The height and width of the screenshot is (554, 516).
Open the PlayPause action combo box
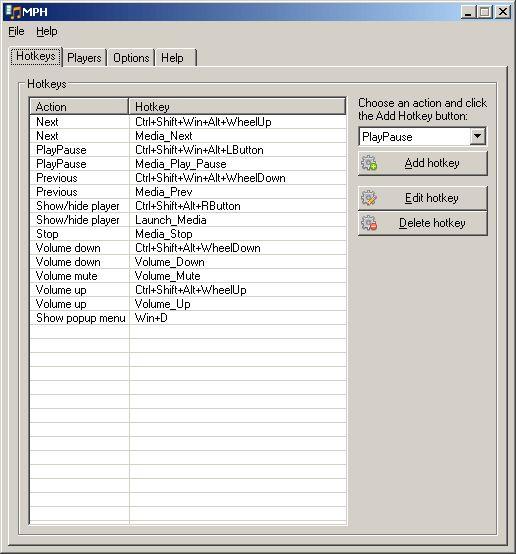pos(422,137)
